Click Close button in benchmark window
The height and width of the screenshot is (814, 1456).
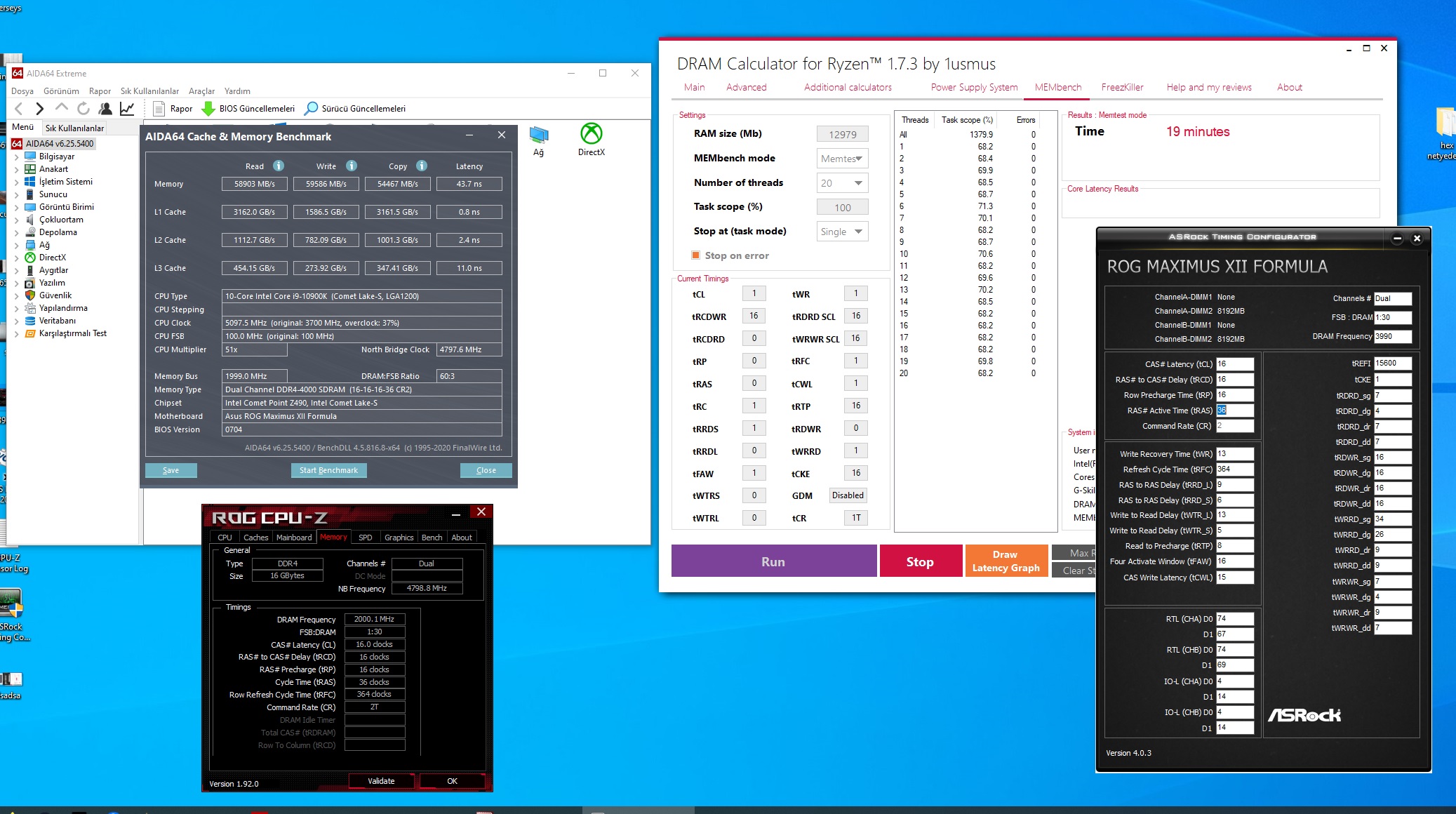click(x=486, y=470)
